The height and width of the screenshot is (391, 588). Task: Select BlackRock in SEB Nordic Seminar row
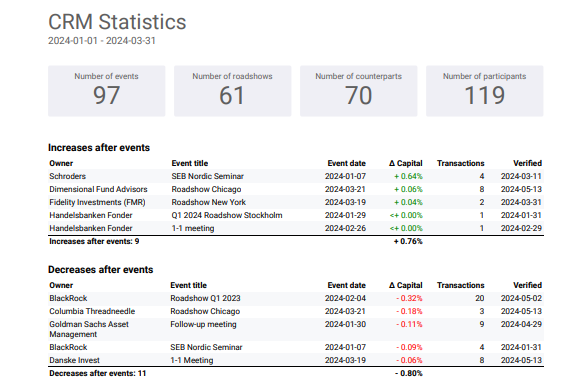point(68,348)
